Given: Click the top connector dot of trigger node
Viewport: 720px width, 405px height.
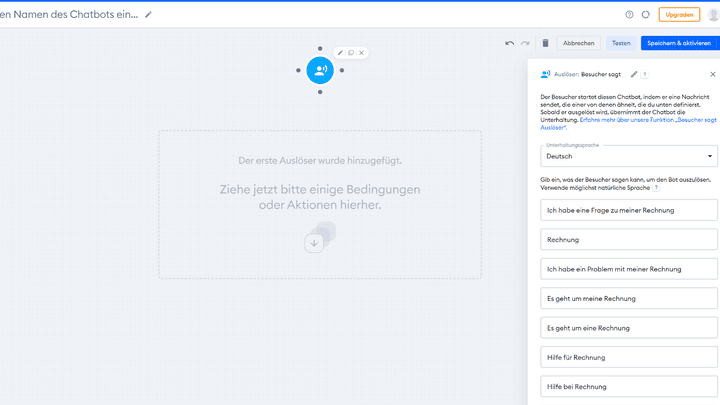Looking at the screenshot, I should 320,49.
